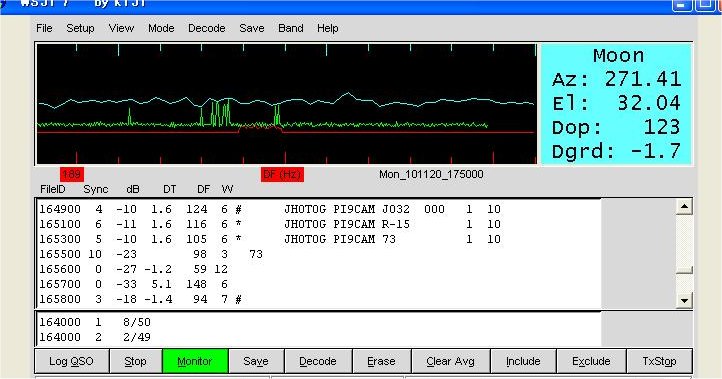Select decode line 165700
The image size is (722, 379).
(x=134, y=284)
